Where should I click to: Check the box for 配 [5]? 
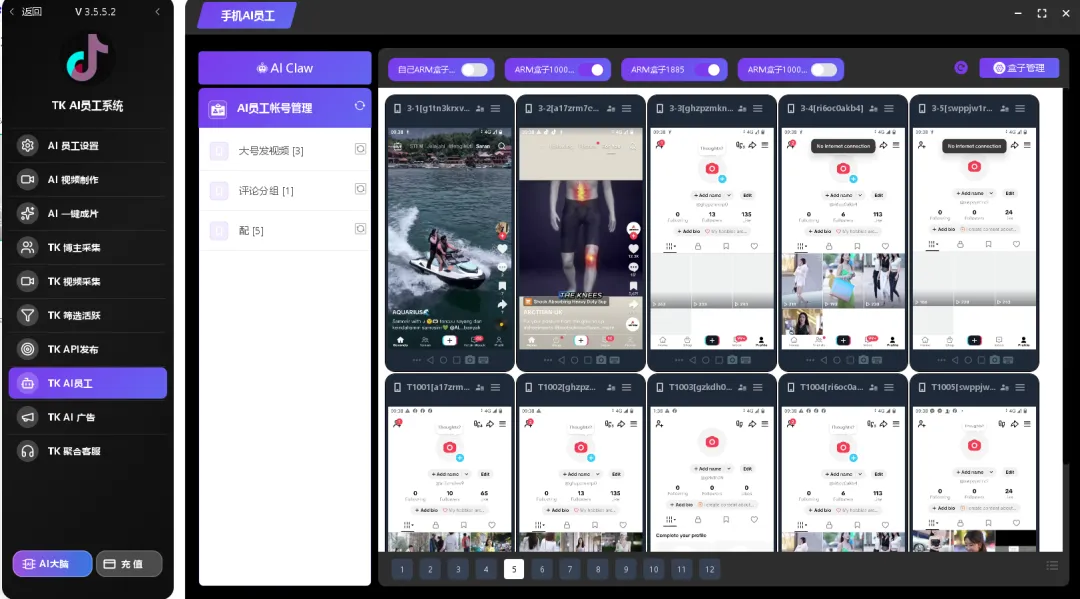click(360, 229)
